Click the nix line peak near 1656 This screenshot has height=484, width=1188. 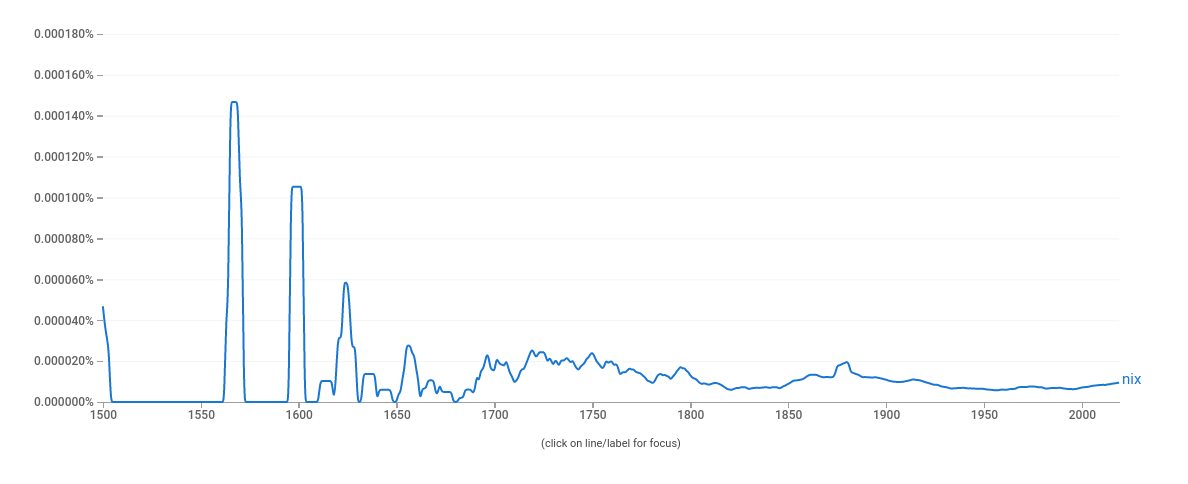click(x=408, y=346)
